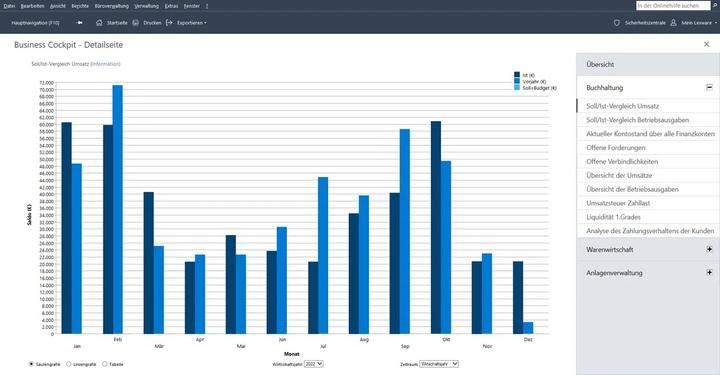Open the Büroverwaltung menu
720x375 pixels.
pyautogui.click(x=112, y=6)
